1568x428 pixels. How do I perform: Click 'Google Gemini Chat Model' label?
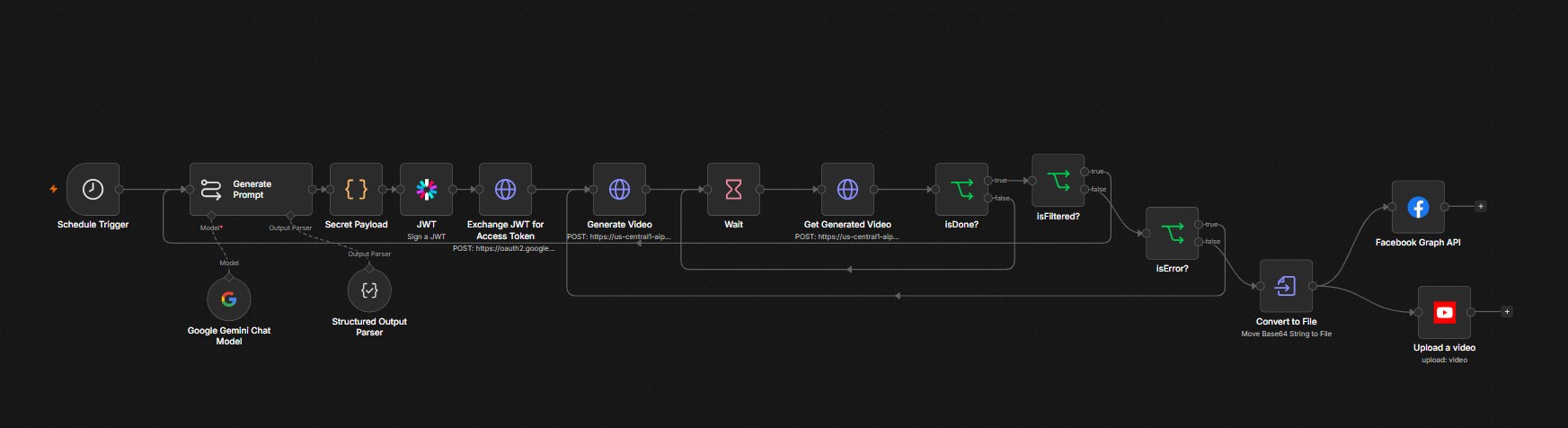pyautogui.click(x=228, y=335)
